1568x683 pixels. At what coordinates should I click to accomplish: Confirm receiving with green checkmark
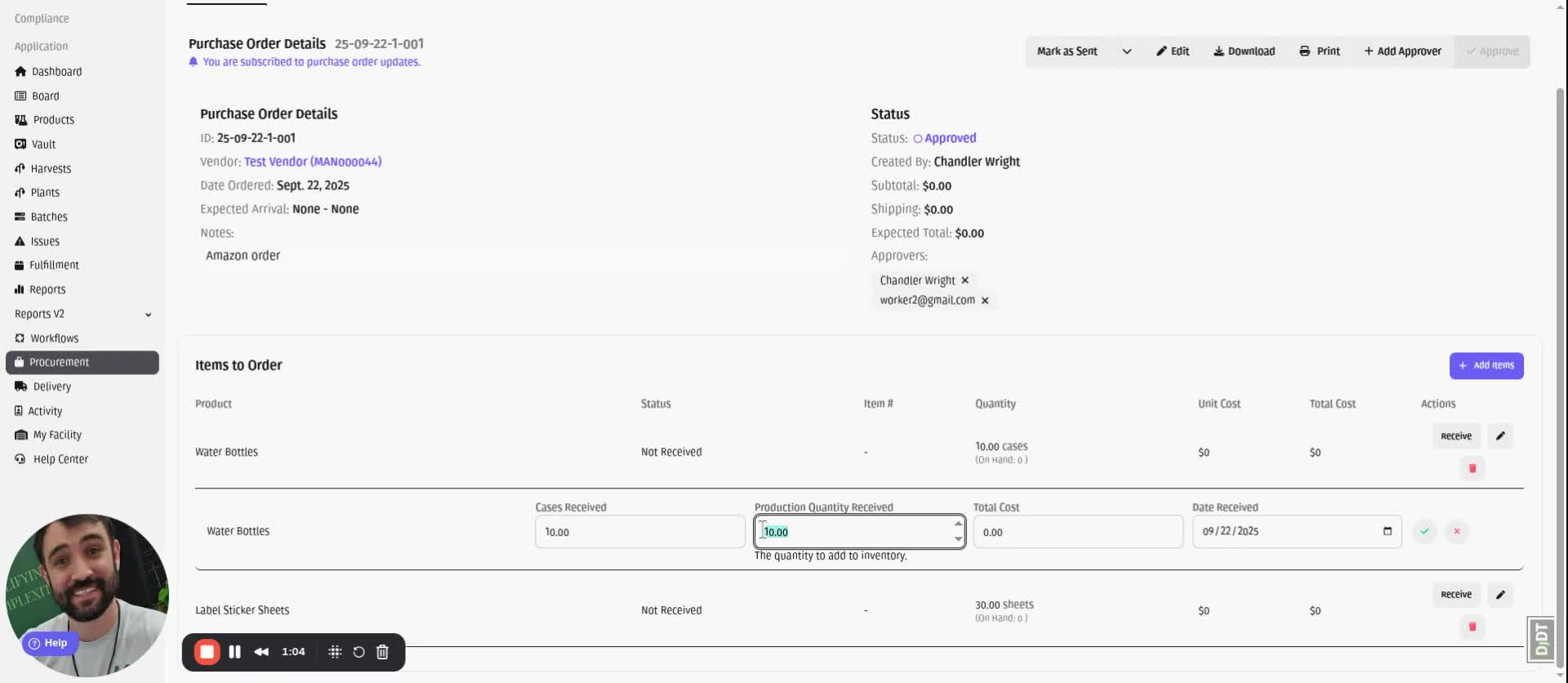coord(1424,532)
